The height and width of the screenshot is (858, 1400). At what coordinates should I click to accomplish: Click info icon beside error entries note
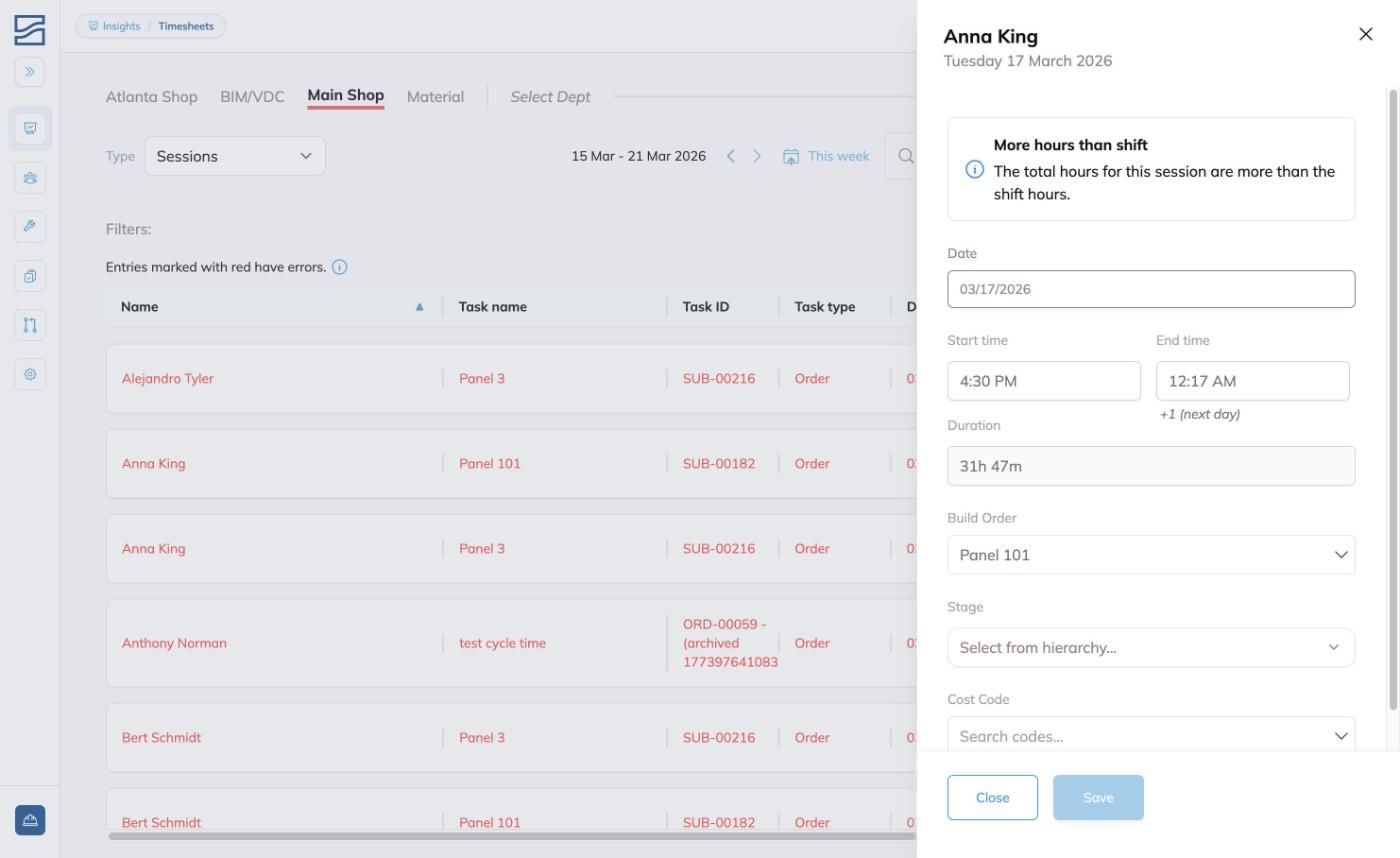click(340, 267)
